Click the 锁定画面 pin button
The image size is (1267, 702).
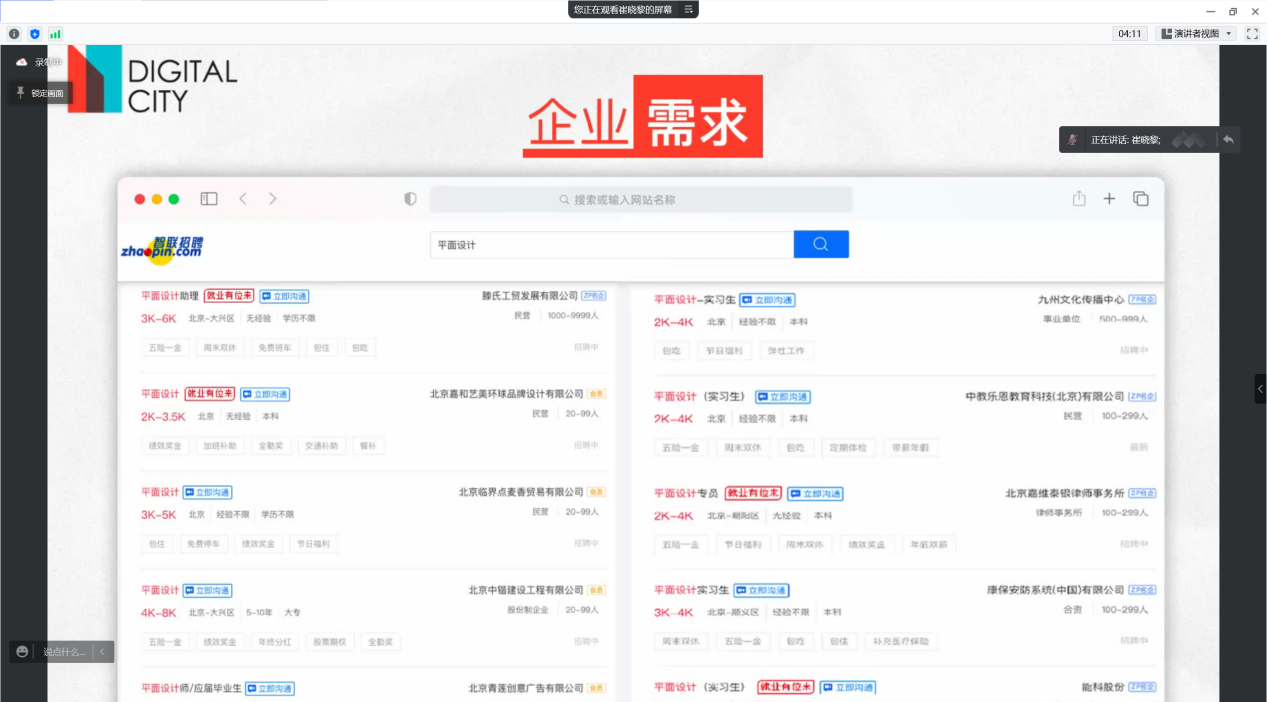coord(40,93)
